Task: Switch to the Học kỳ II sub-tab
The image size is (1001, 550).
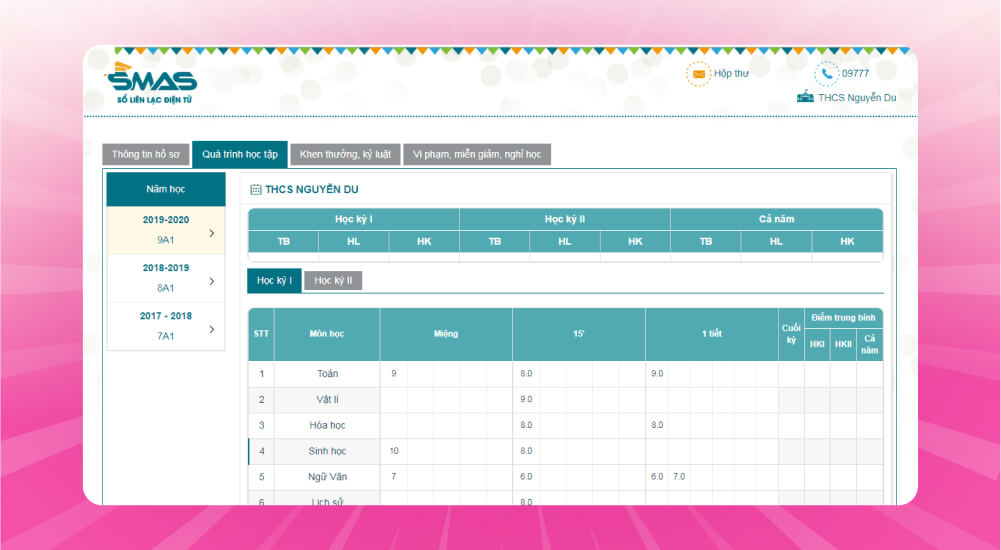Action: (x=333, y=280)
